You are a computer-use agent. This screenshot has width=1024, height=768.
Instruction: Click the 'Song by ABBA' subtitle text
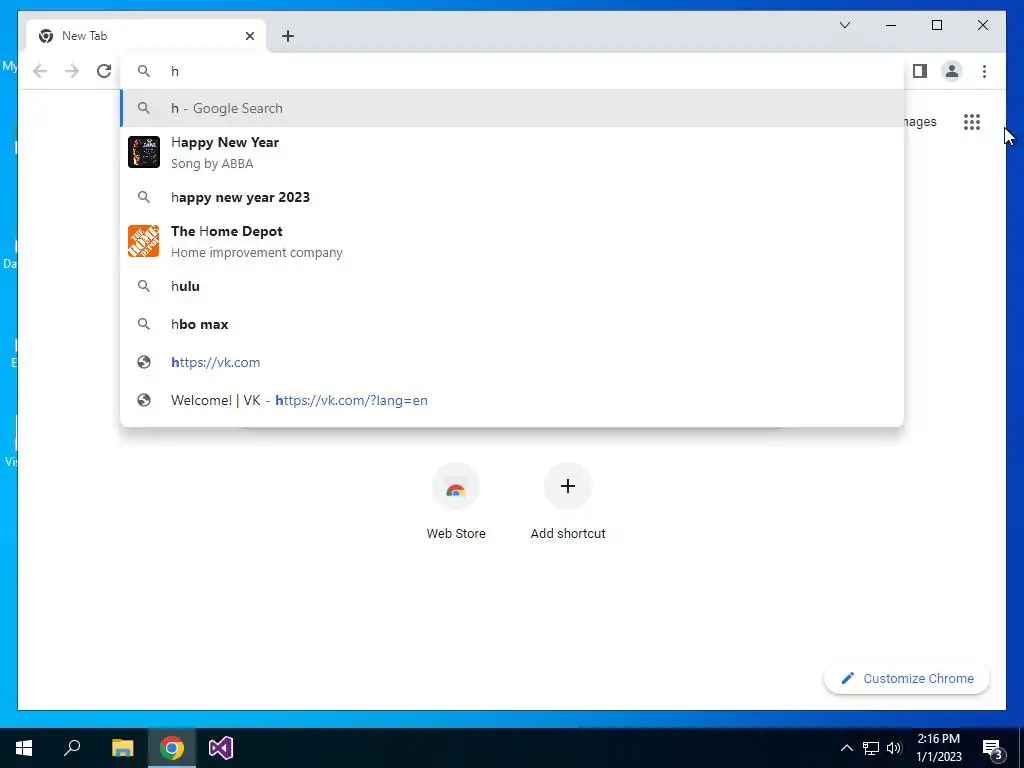(212, 164)
